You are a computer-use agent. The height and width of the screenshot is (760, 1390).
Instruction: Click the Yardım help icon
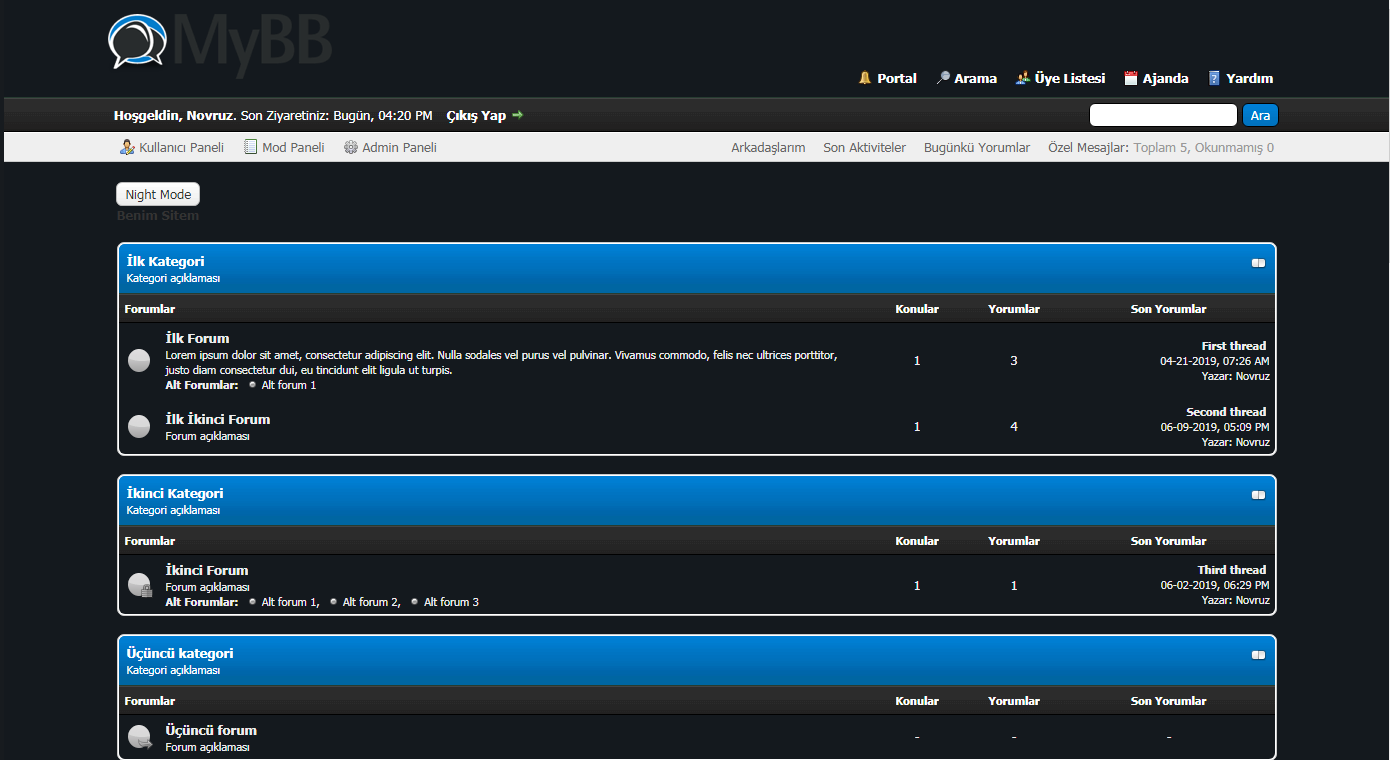pyautogui.click(x=1214, y=78)
